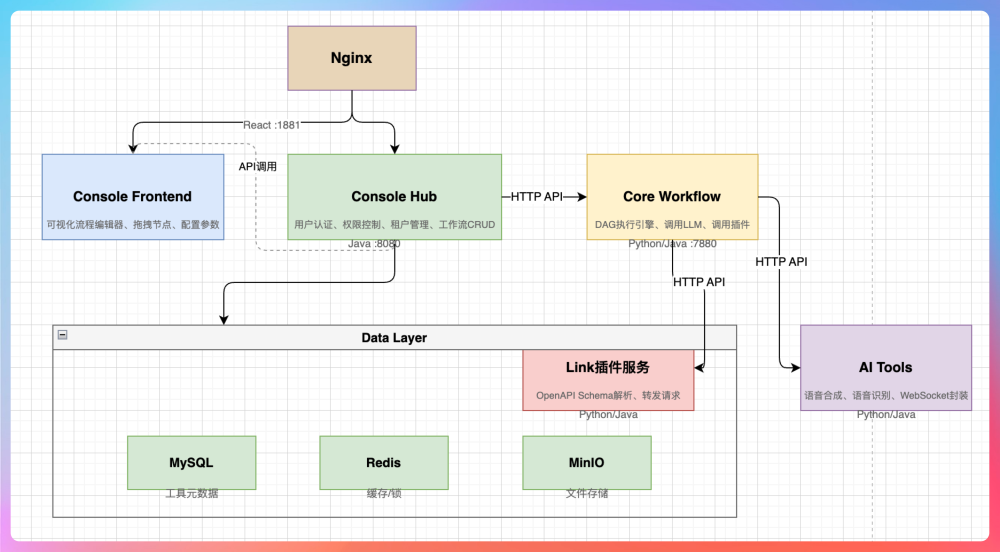Select the React :1881 edge label
1000x552 pixels.
click(x=271, y=125)
